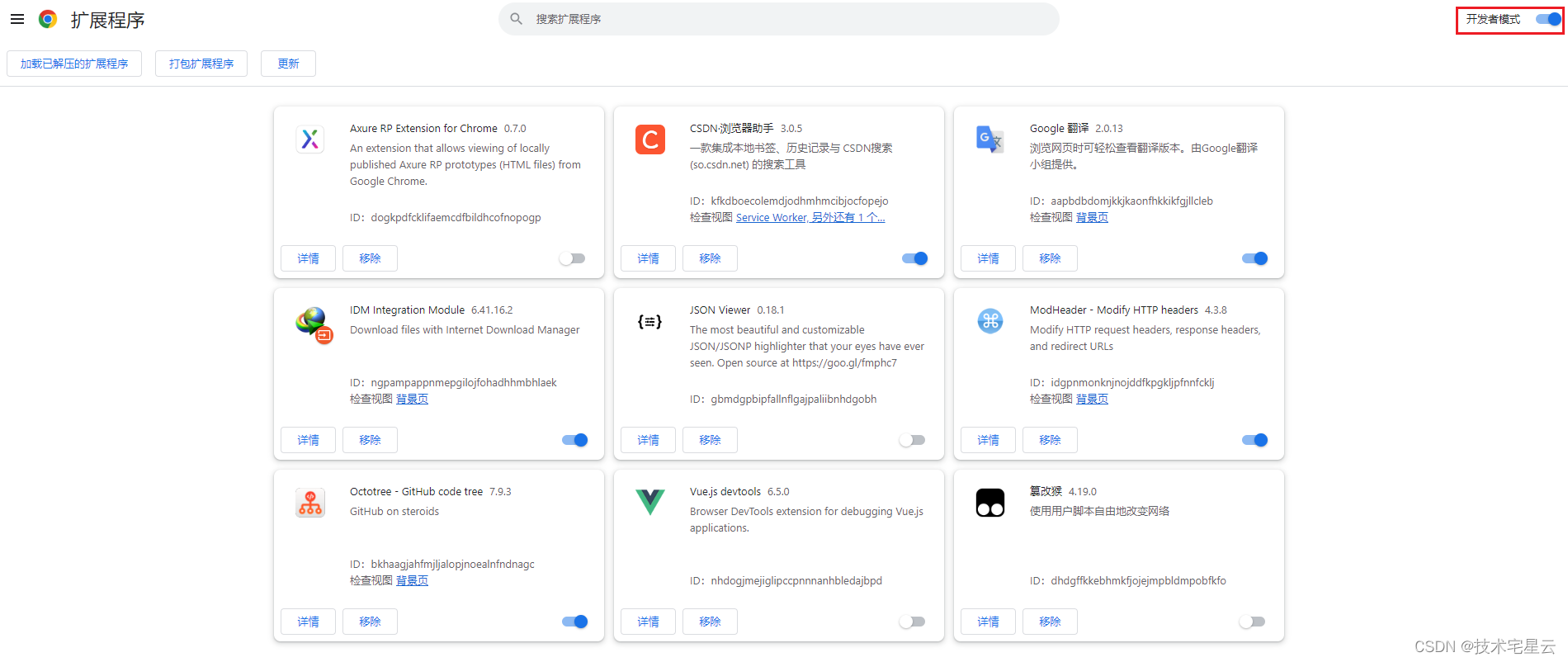Click the Octotree extension icon
This screenshot has width=1568, height=662.
click(310, 503)
